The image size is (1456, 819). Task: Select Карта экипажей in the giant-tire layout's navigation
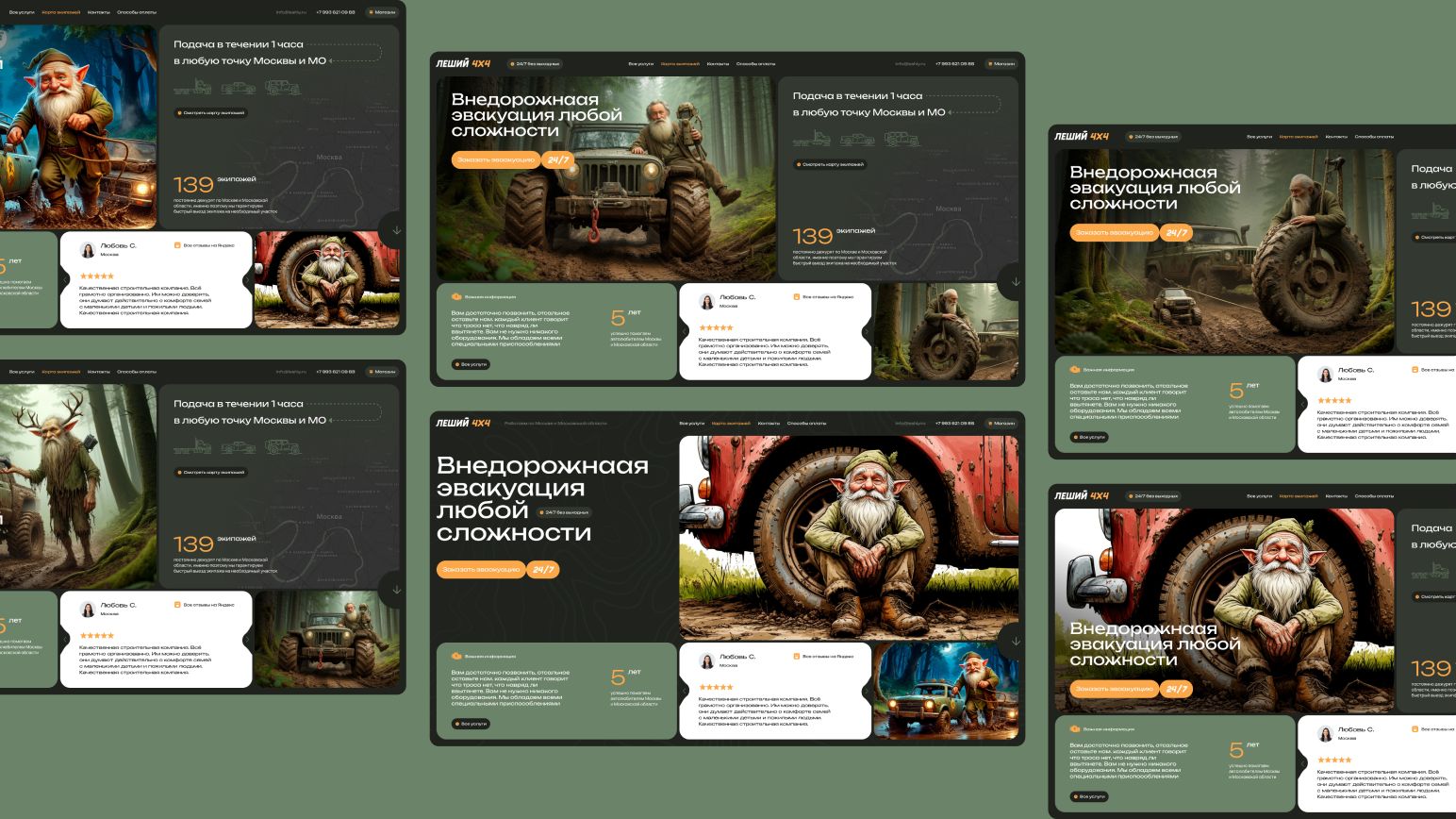1299,137
